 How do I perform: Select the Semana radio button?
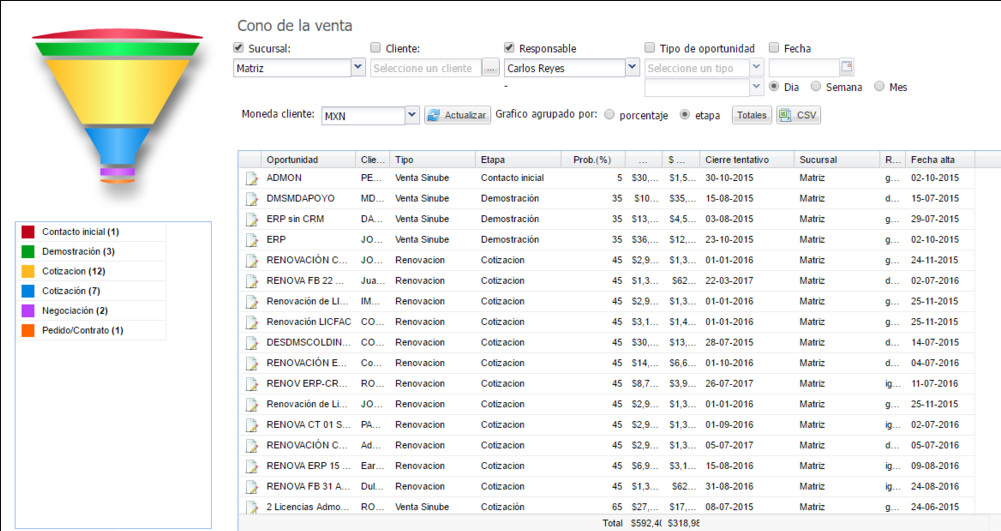point(816,86)
